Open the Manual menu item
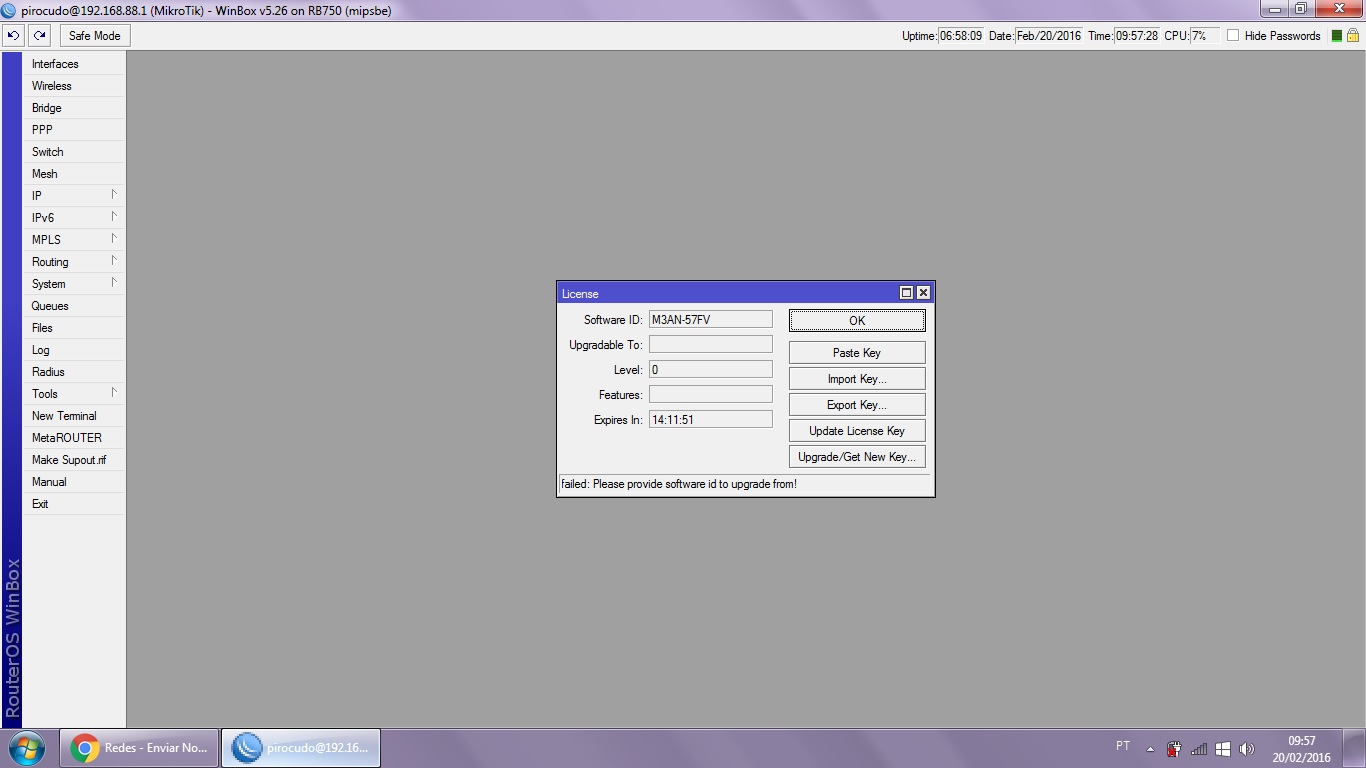Viewport: 1366px width, 768px height. click(74, 482)
